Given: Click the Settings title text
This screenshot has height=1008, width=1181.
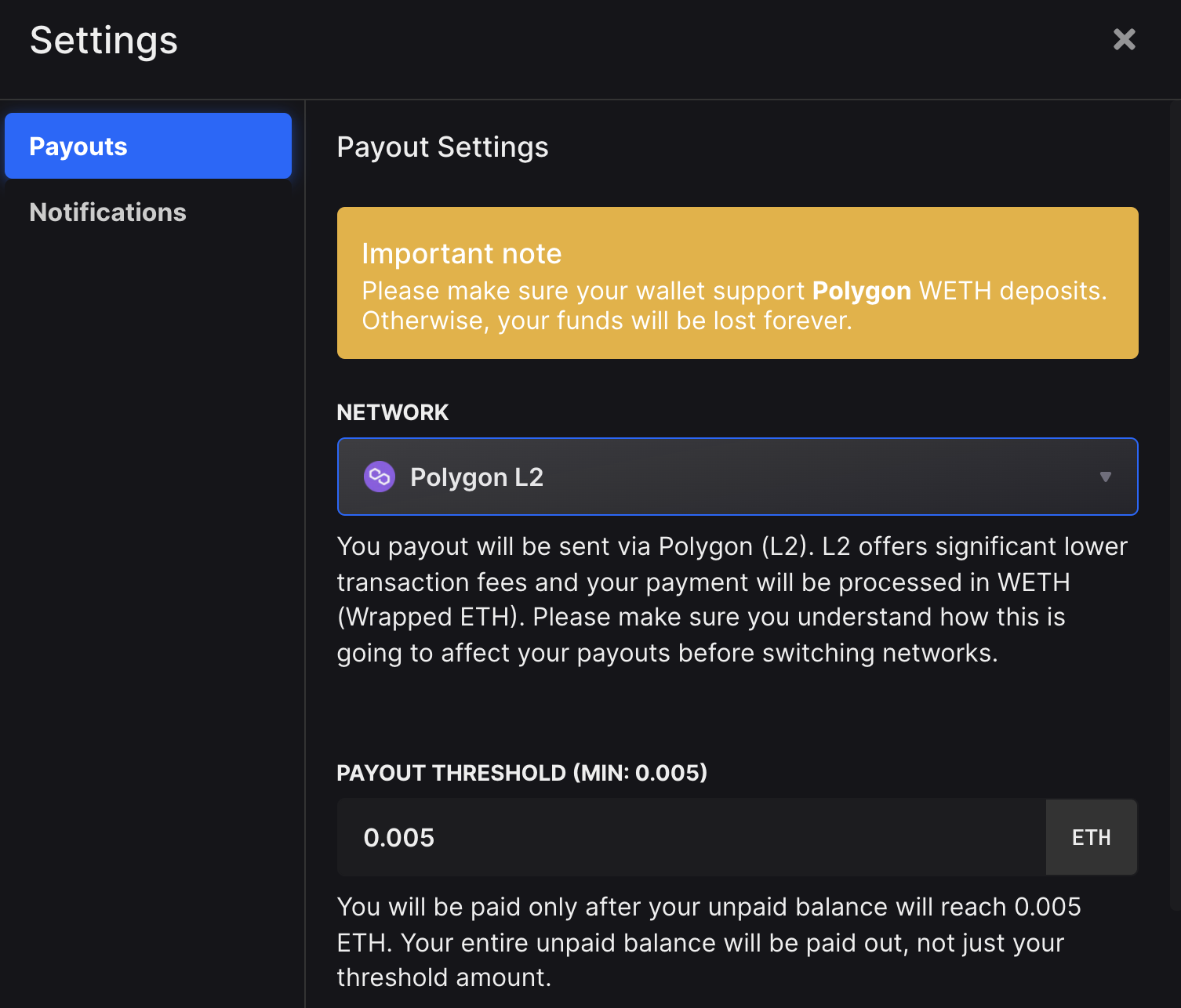Looking at the screenshot, I should (x=104, y=41).
